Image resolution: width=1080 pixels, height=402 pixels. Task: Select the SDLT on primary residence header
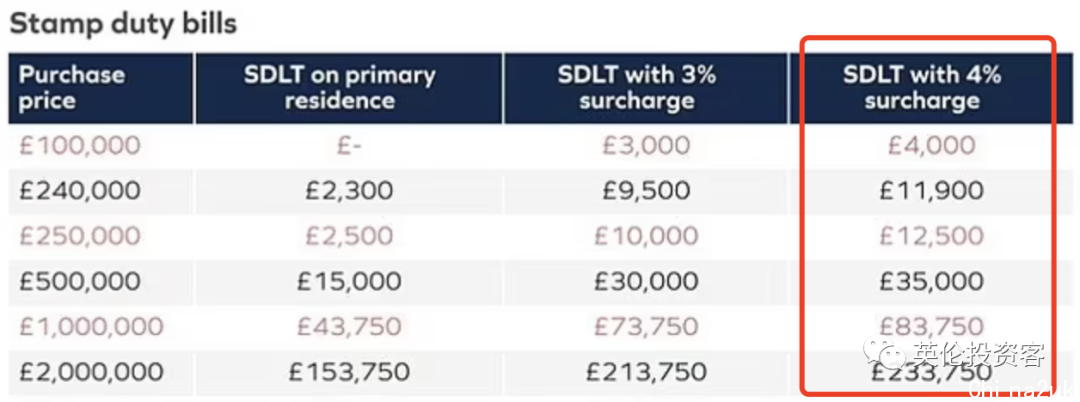[x=340, y=87]
